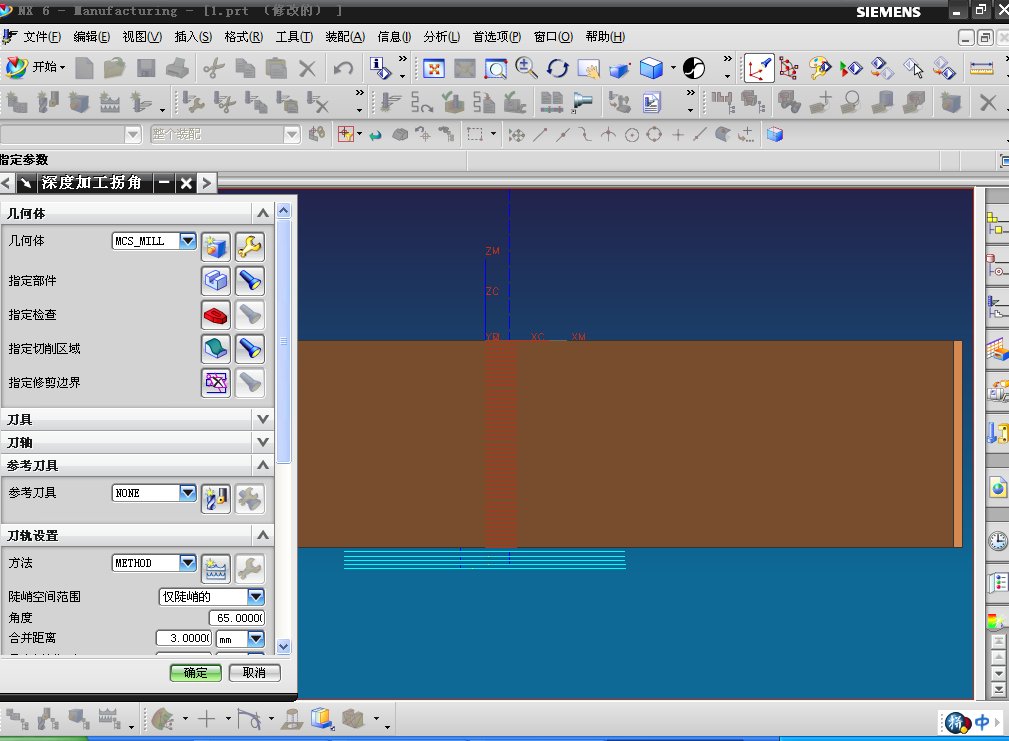Click the 取消 button
This screenshot has width=1009, height=741.
[254, 673]
